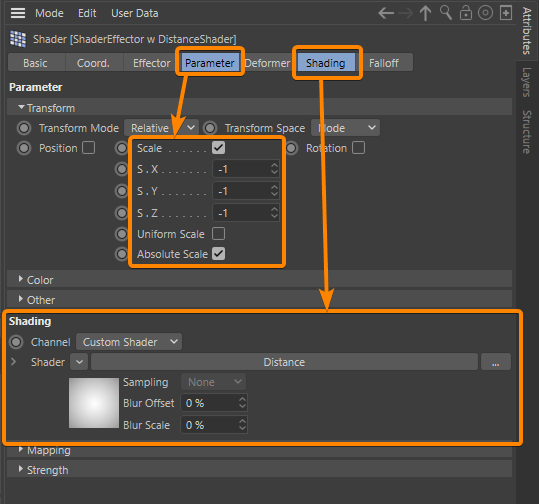Click the Distance shader button

coord(284,362)
